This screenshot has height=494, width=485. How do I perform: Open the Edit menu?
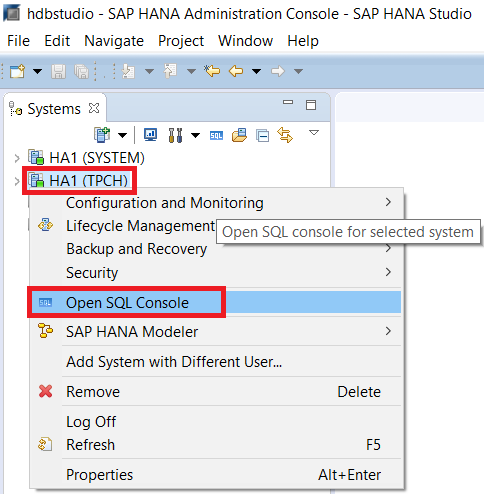click(57, 41)
